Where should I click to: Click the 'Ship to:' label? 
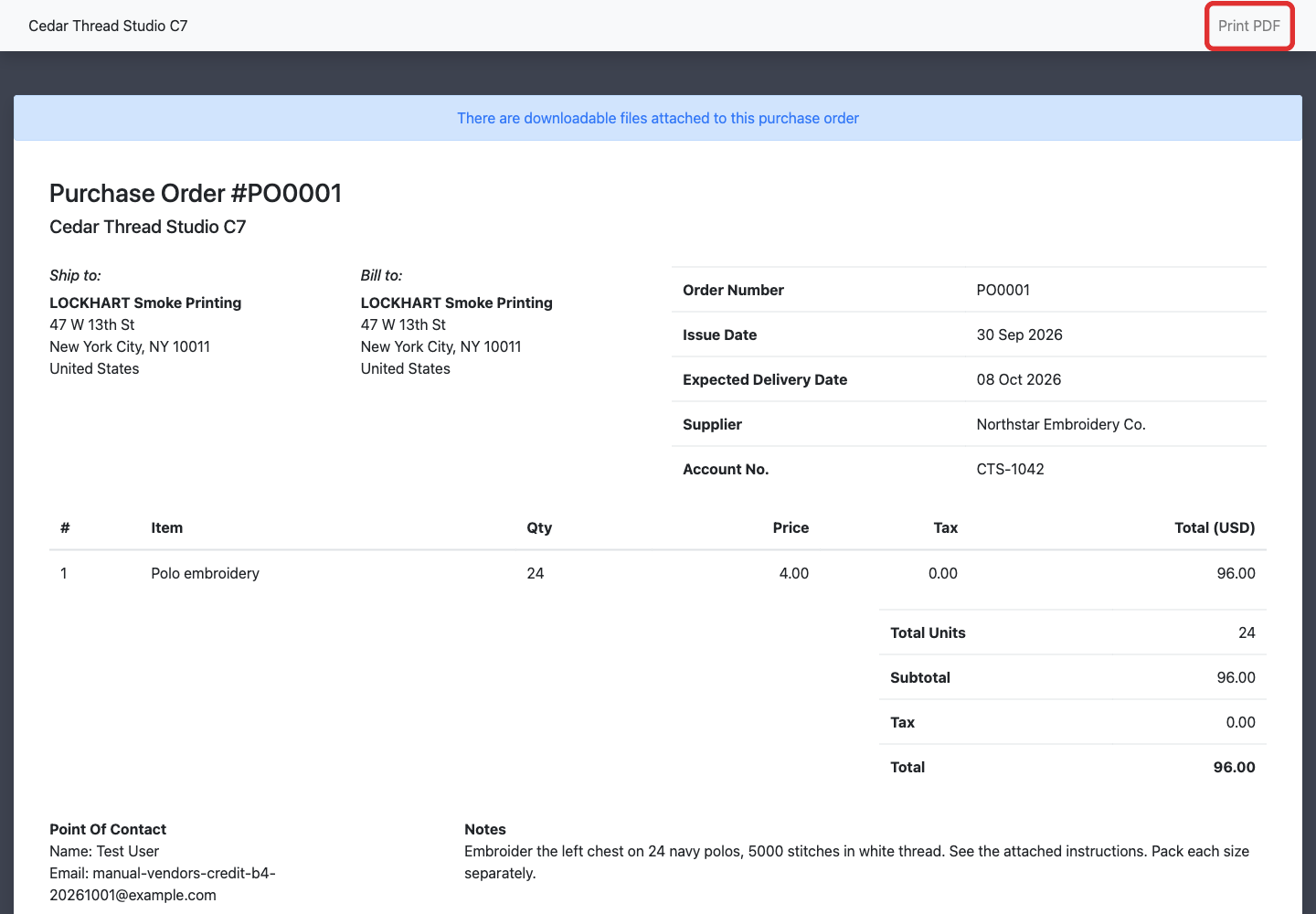point(75,275)
